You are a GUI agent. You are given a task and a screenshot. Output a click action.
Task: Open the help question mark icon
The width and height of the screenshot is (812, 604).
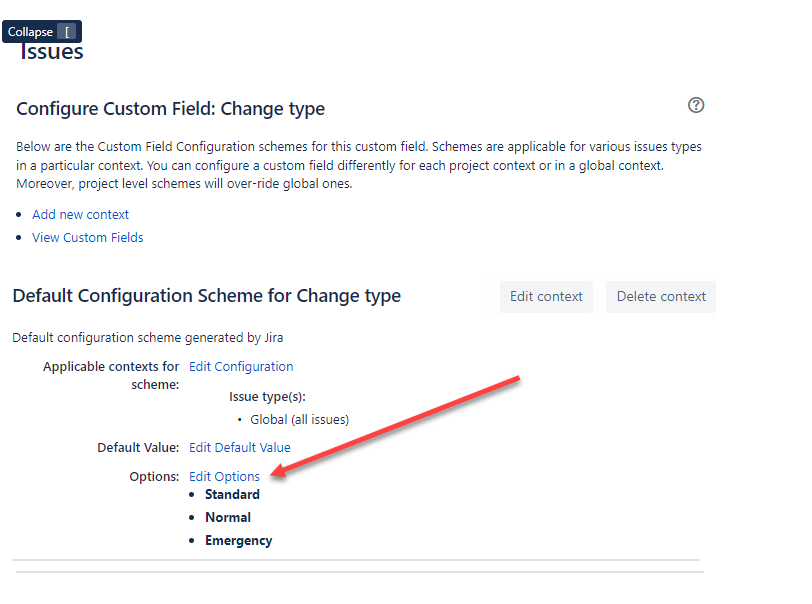tap(696, 105)
